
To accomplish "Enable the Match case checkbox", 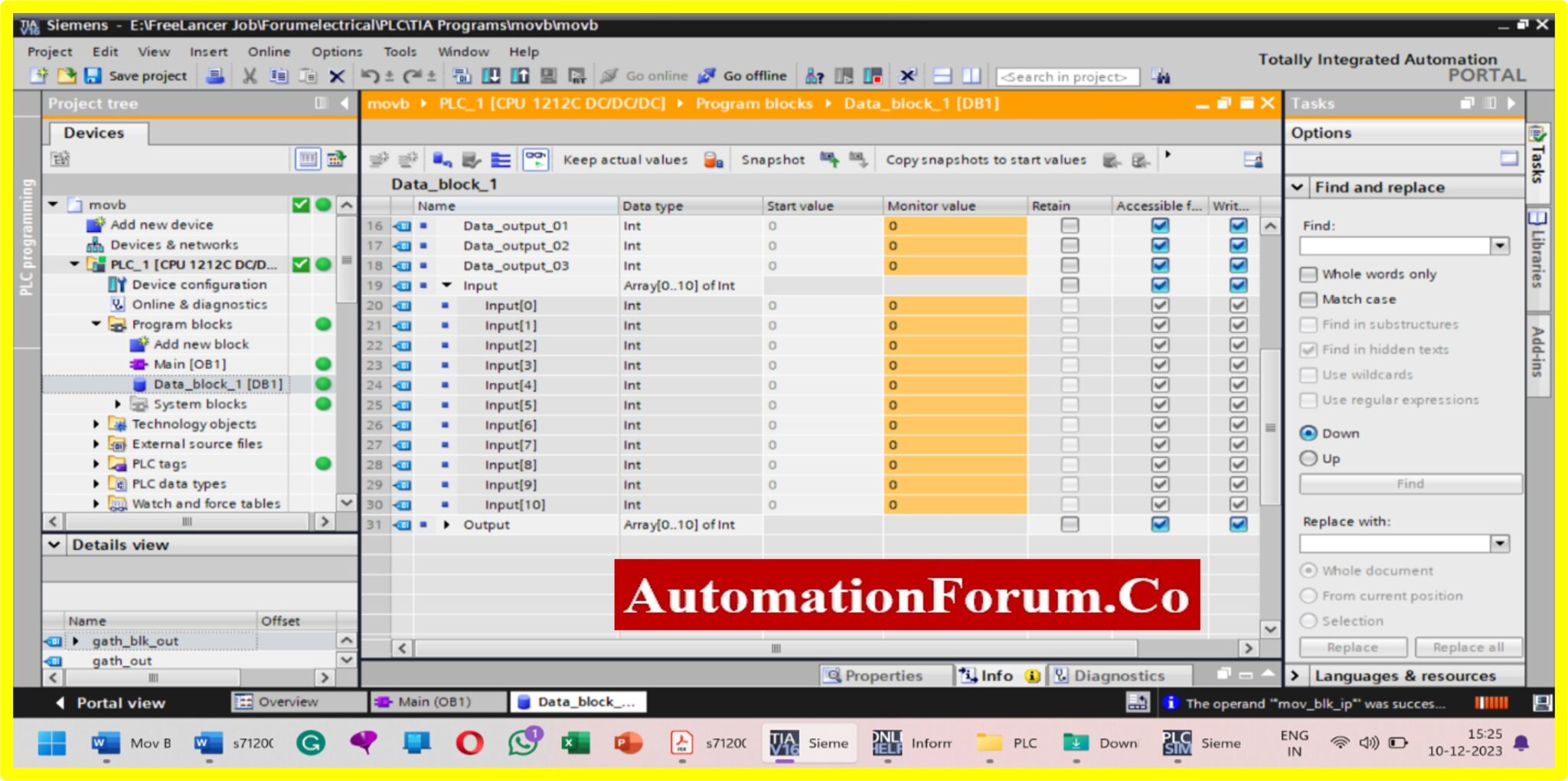I will coord(1310,299).
